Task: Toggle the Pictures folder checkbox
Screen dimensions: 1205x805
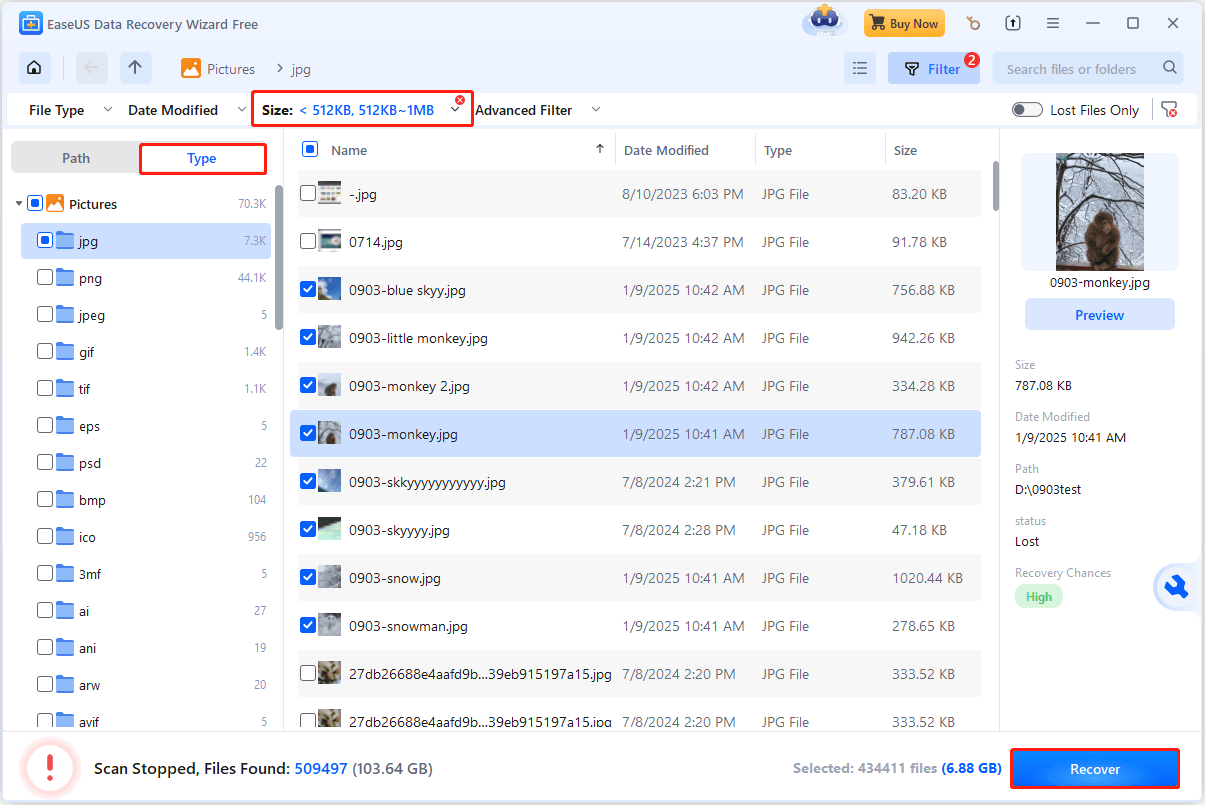Action: pyautogui.click(x=35, y=204)
